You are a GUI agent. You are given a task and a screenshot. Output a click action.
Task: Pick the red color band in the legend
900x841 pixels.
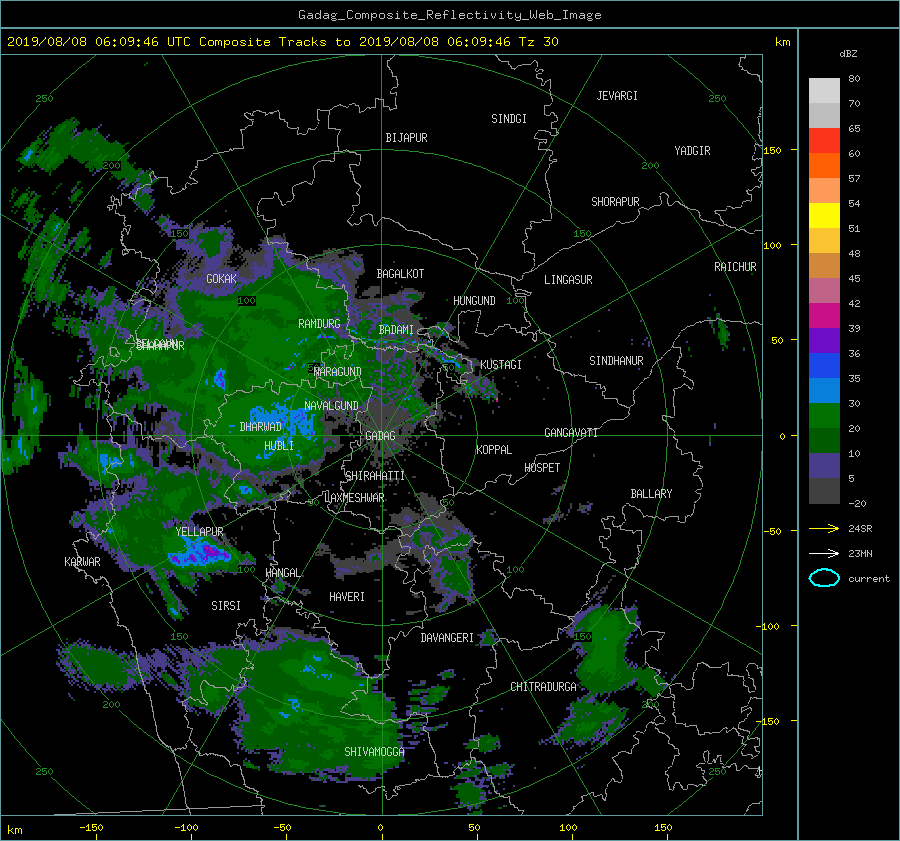(824, 141)
